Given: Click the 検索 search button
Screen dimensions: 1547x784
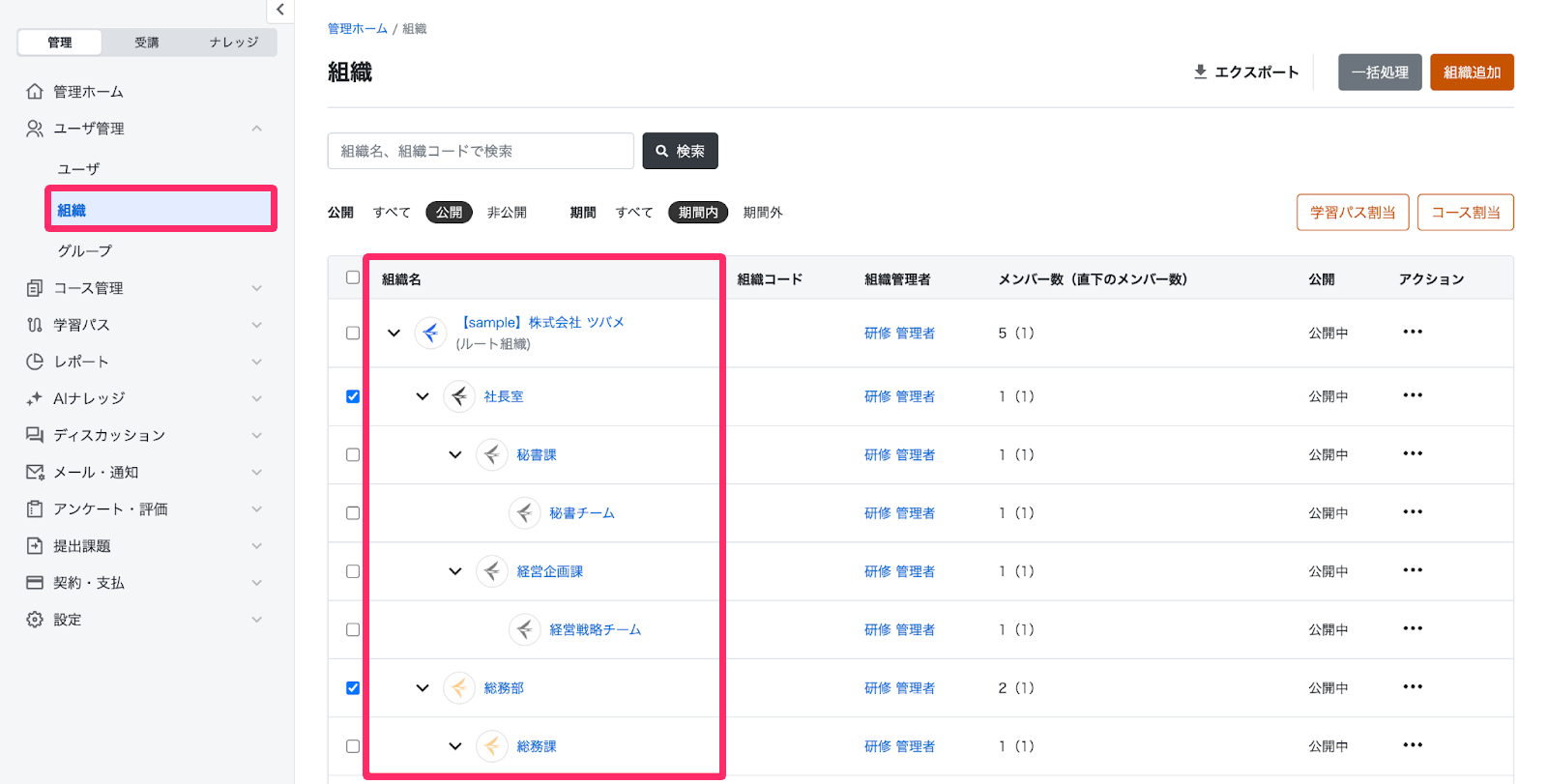Looking at the screenshot, I should (680, 151).
